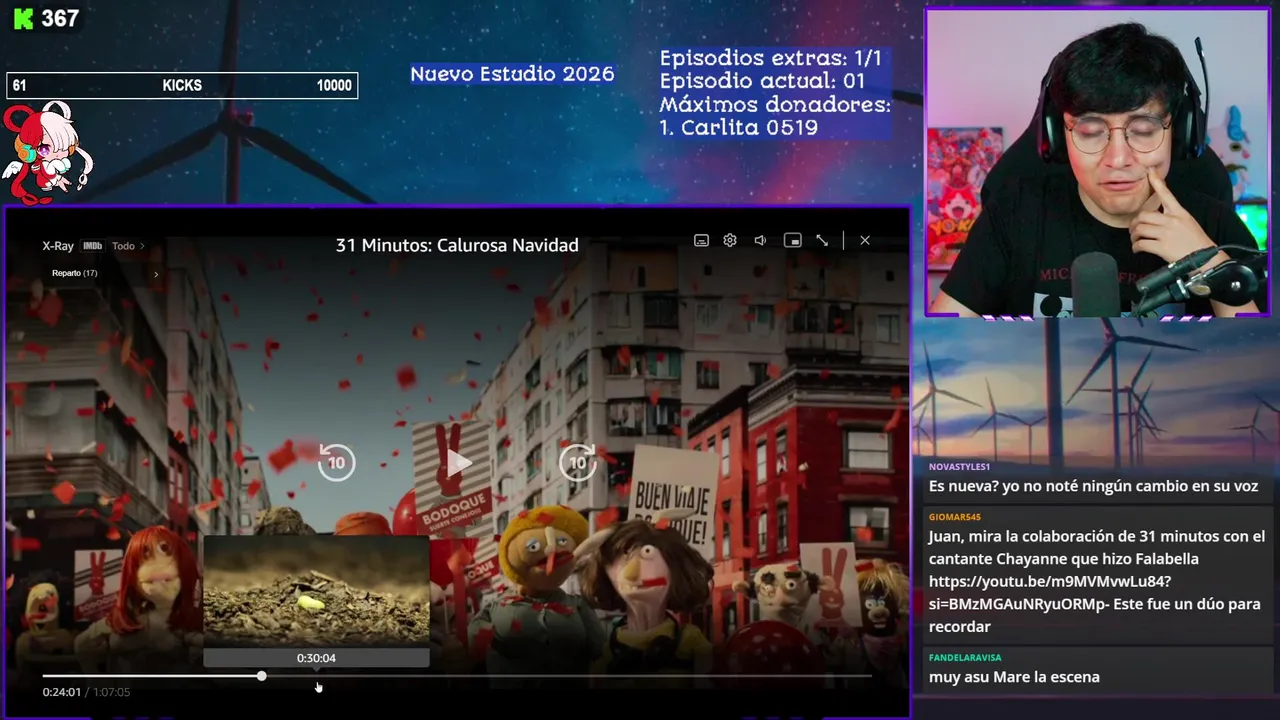Click chat username NOVASTYLES1
The width and height of the screenshot is (1280, 720).
[959, 467]
